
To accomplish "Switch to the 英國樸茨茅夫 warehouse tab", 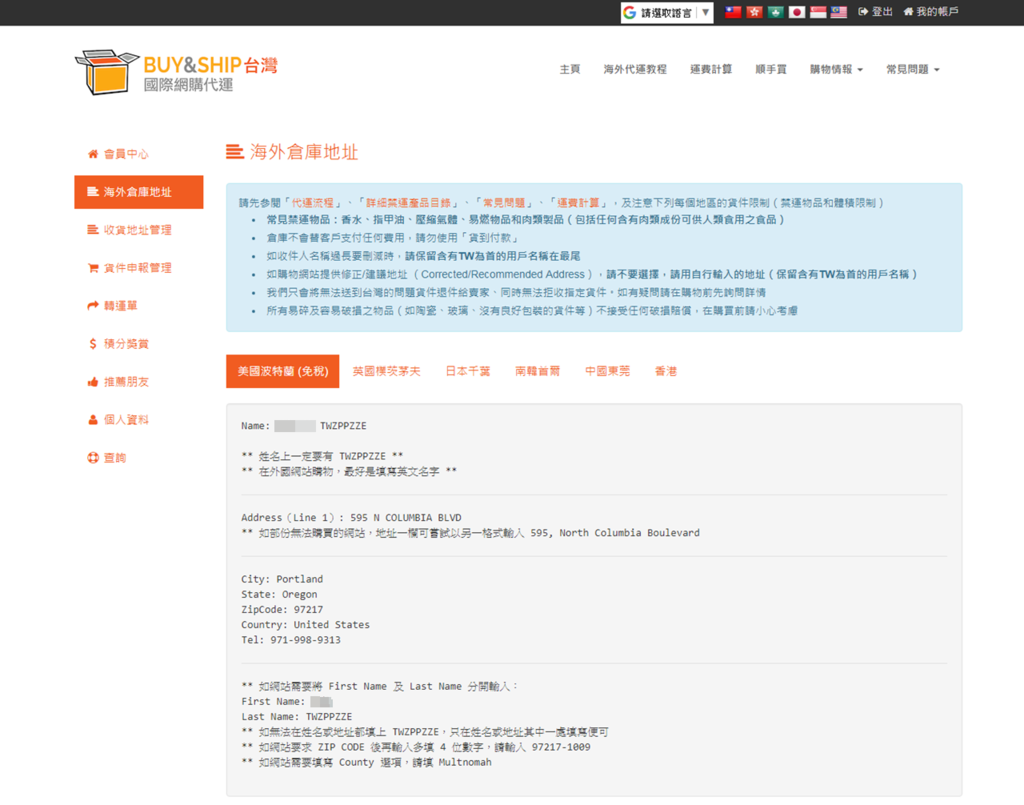I will click(386, 371).
